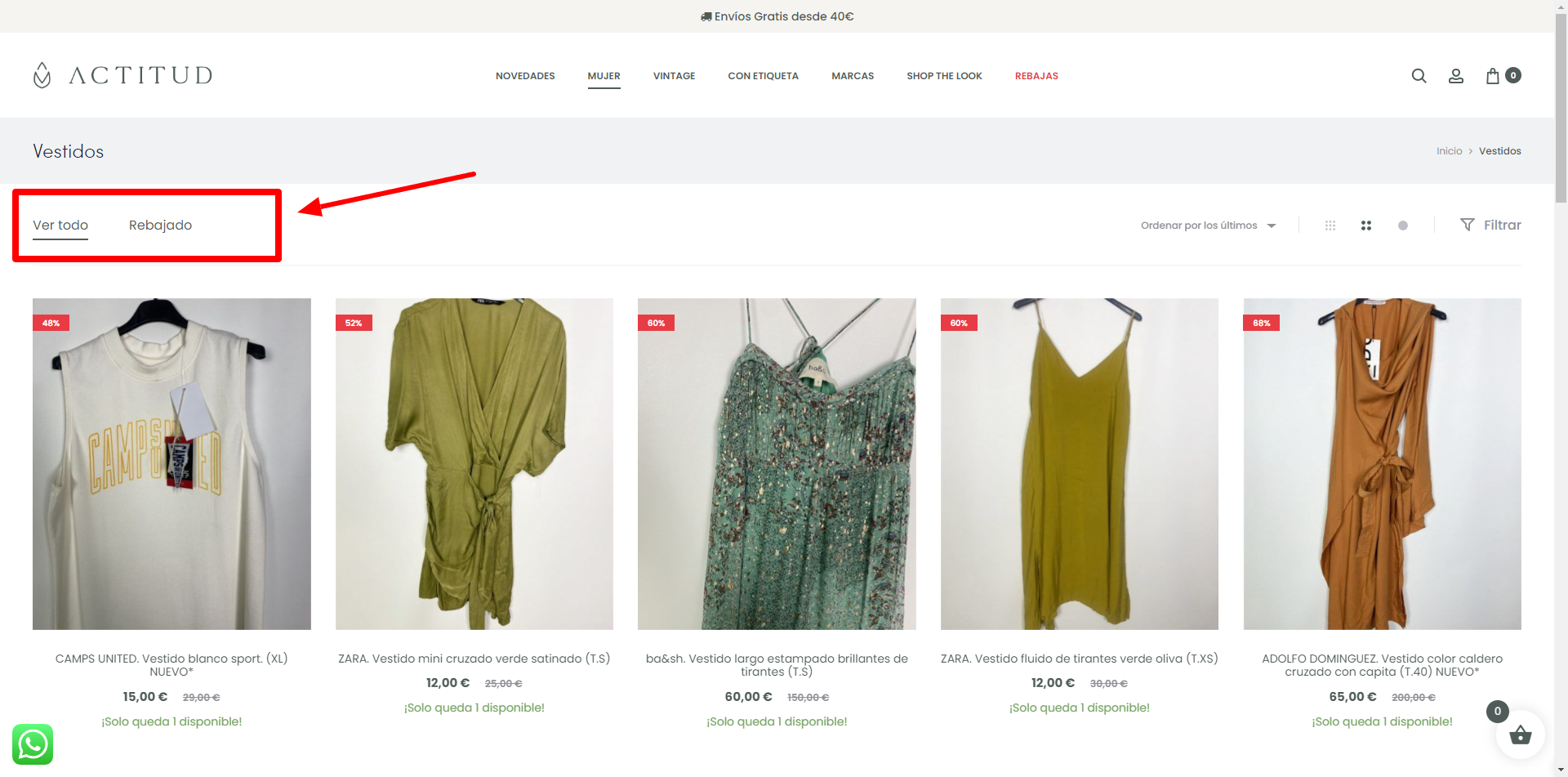Click the Vestidos breadcrumb text
1568x777 pixels.
click(x=1500, y=151)
